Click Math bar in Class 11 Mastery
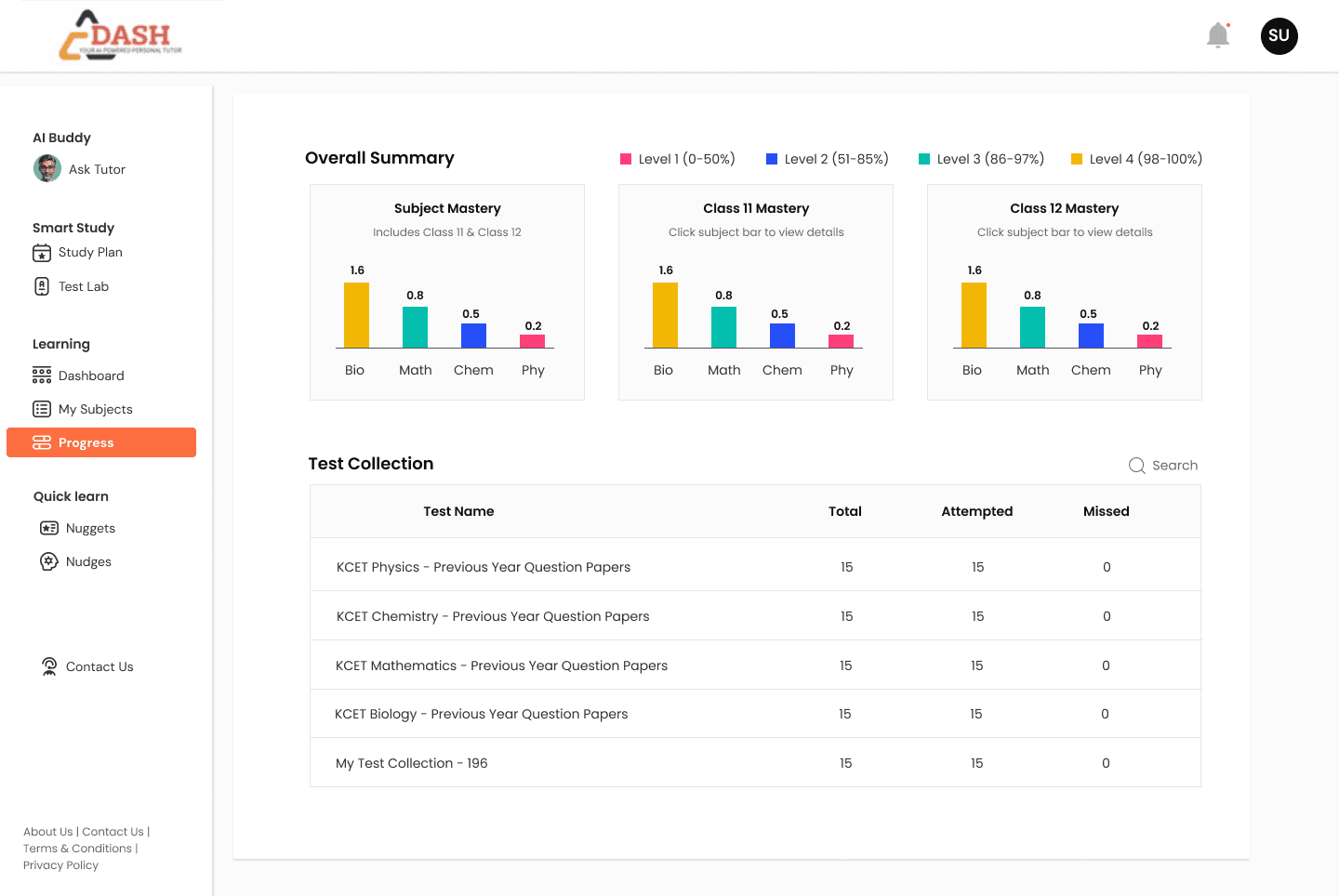Screen dimensions: 1339x896 (723, 327)
